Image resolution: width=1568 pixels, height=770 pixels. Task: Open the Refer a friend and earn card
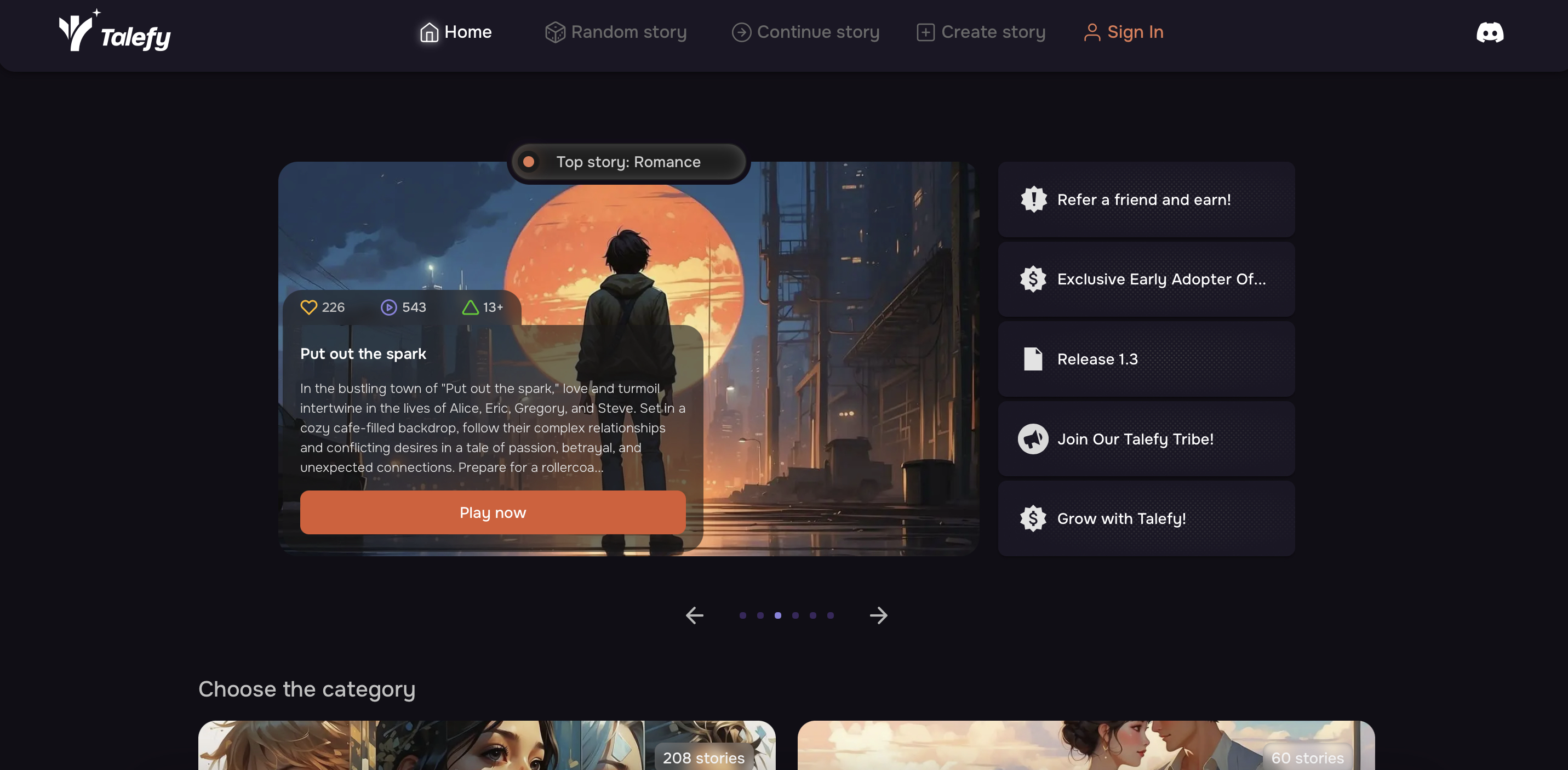coord(1146,199)
